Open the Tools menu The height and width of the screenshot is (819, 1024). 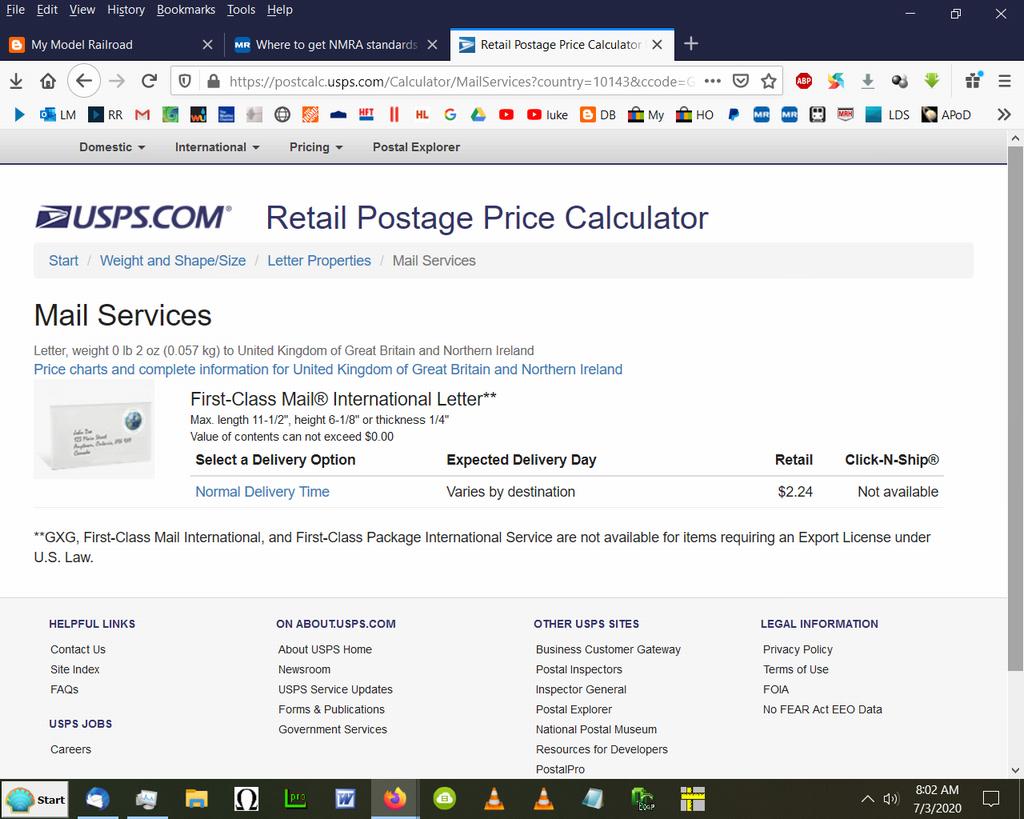[241, 10]
